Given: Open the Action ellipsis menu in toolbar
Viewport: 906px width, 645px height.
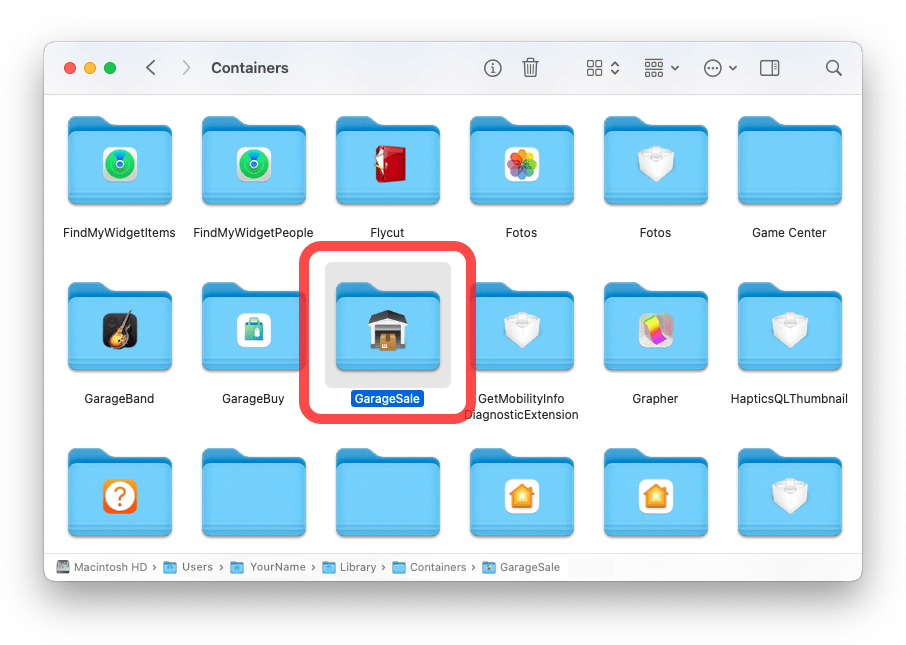Looking at the screenshot, I should coord(720,68).
